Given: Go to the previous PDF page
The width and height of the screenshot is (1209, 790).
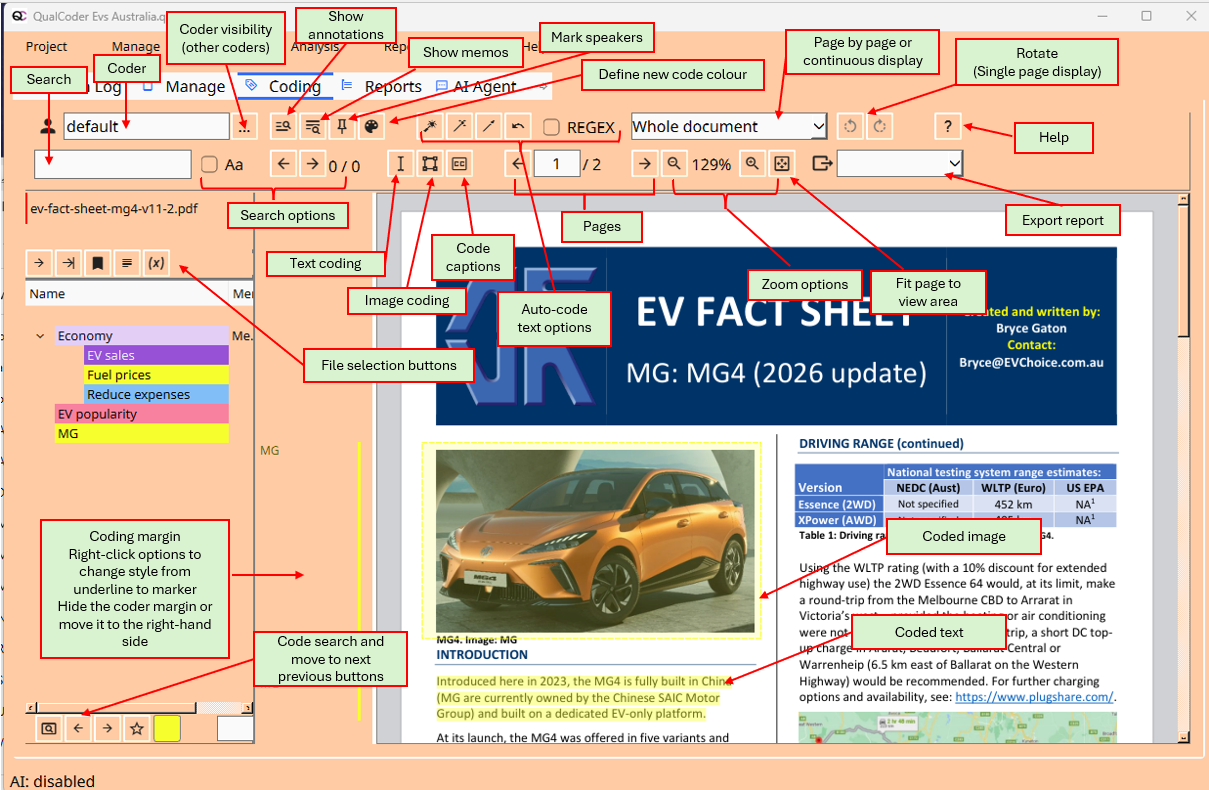Looking at the screenshot, I should pos(517,164).
